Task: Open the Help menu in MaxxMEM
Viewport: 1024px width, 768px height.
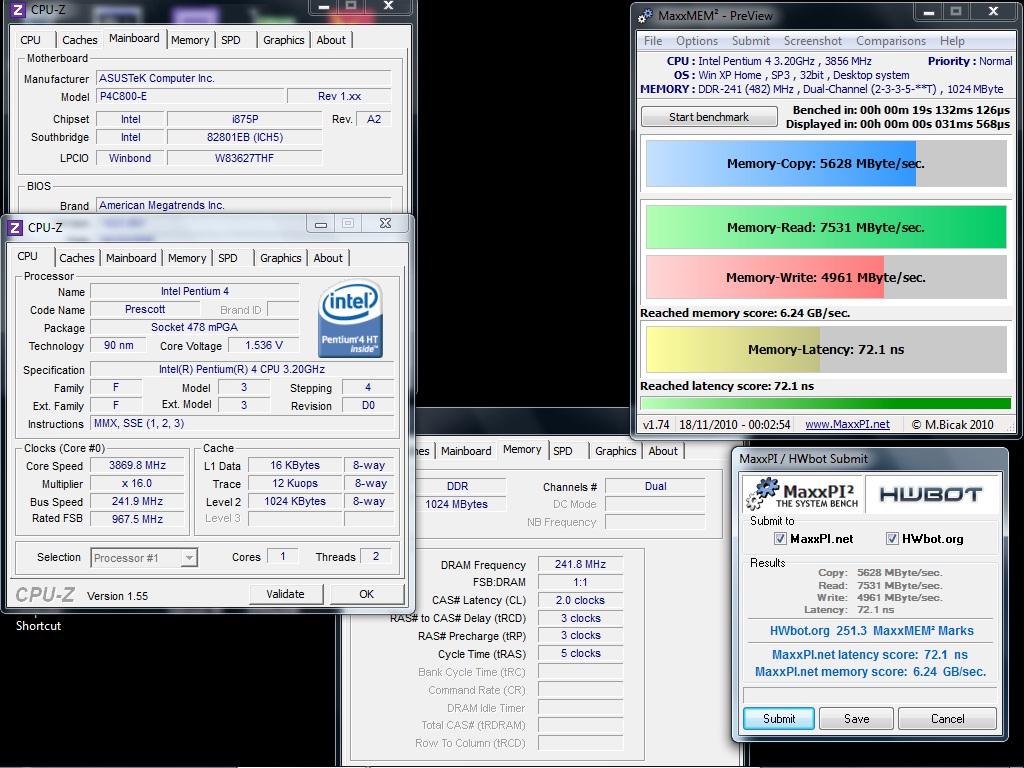Action: click(x=952, y=40)
